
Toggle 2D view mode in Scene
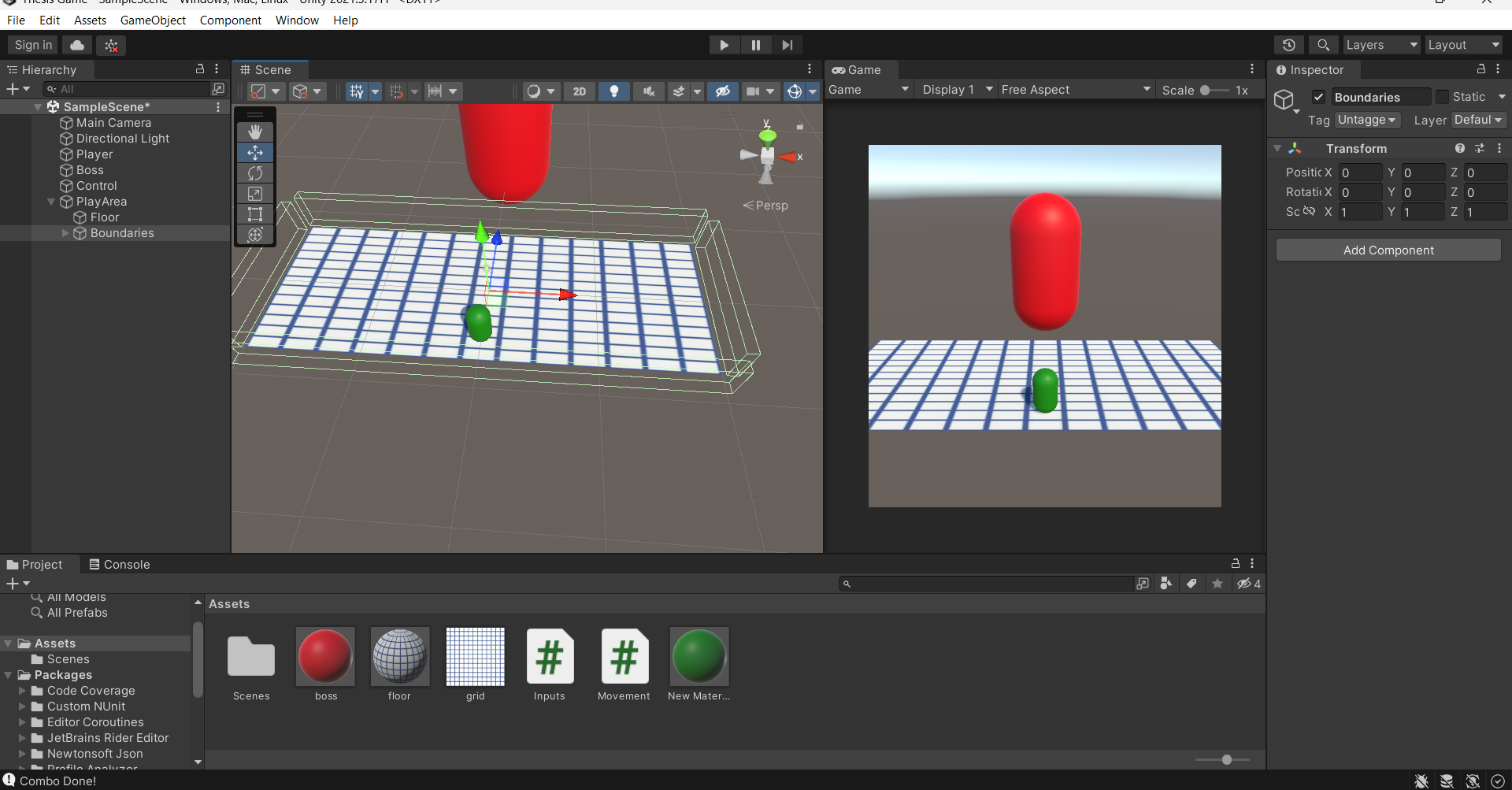(x=579, y=91)
